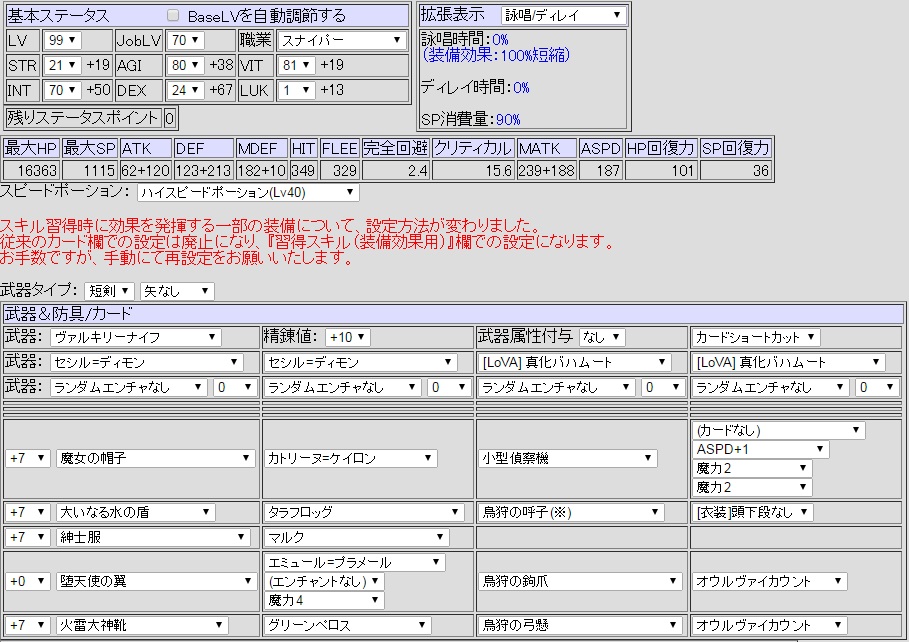Open the INT value dropdown

tap(62, 91)
